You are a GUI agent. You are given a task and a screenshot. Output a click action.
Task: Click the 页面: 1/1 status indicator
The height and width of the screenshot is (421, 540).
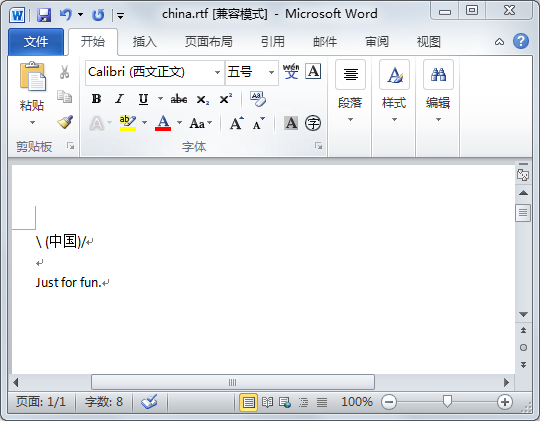(41, 402)
